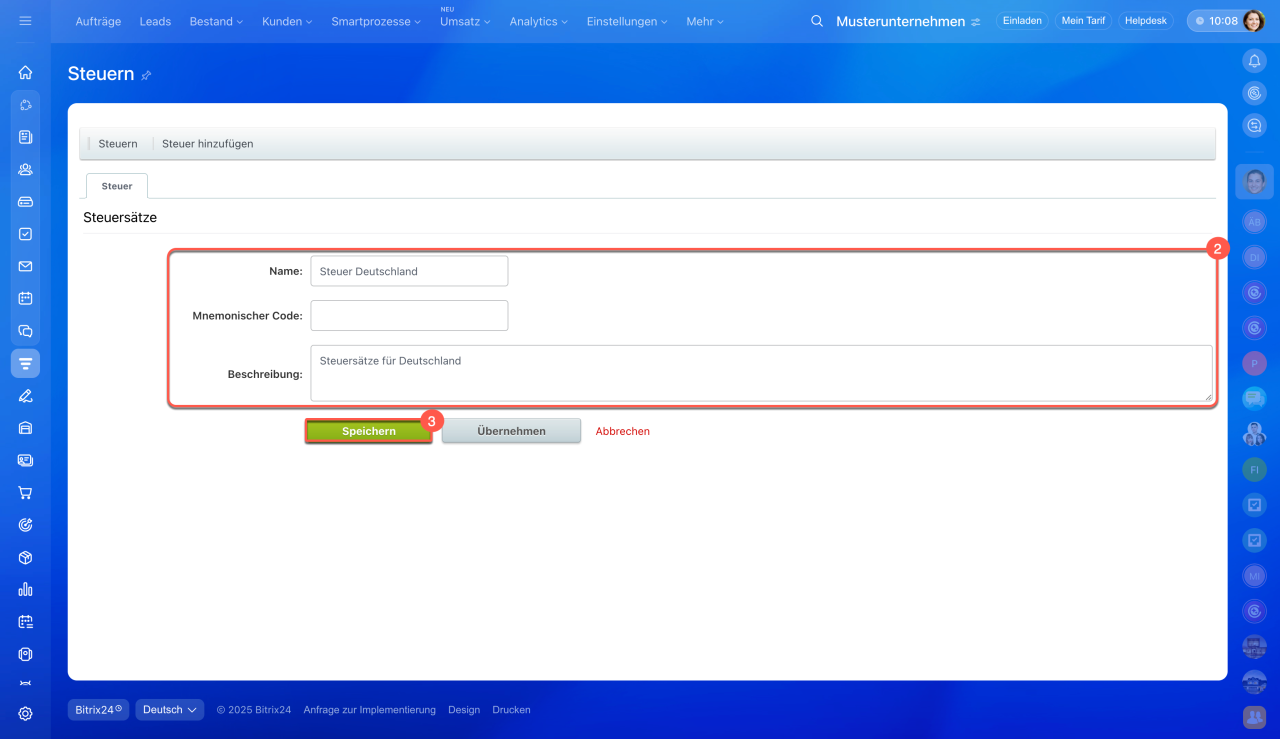Click the Beschreibung text area
The width and height of the screenshot is (1280, 739).
click(760, 373)
